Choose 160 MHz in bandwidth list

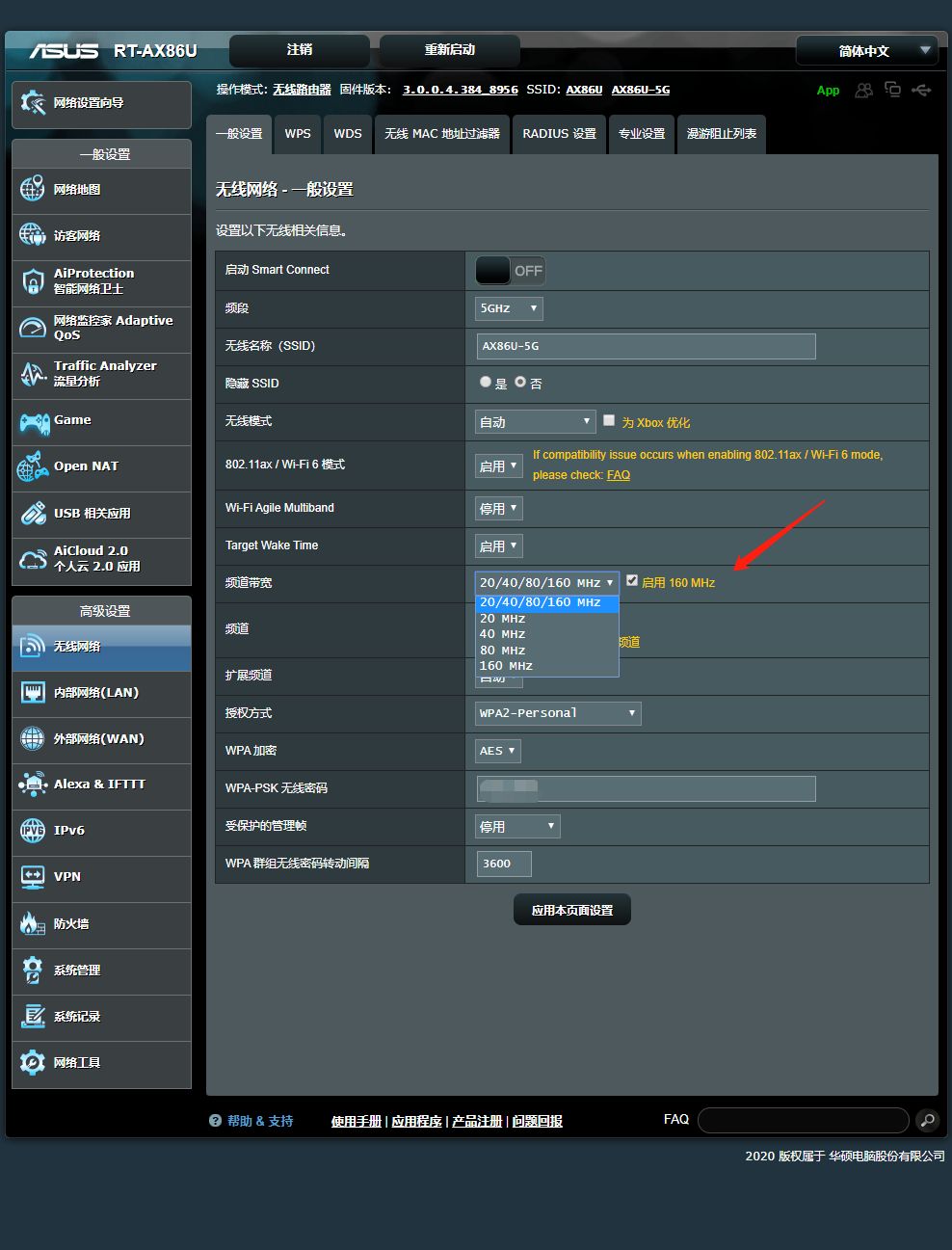pyautogui.click(x=546, y=666)
